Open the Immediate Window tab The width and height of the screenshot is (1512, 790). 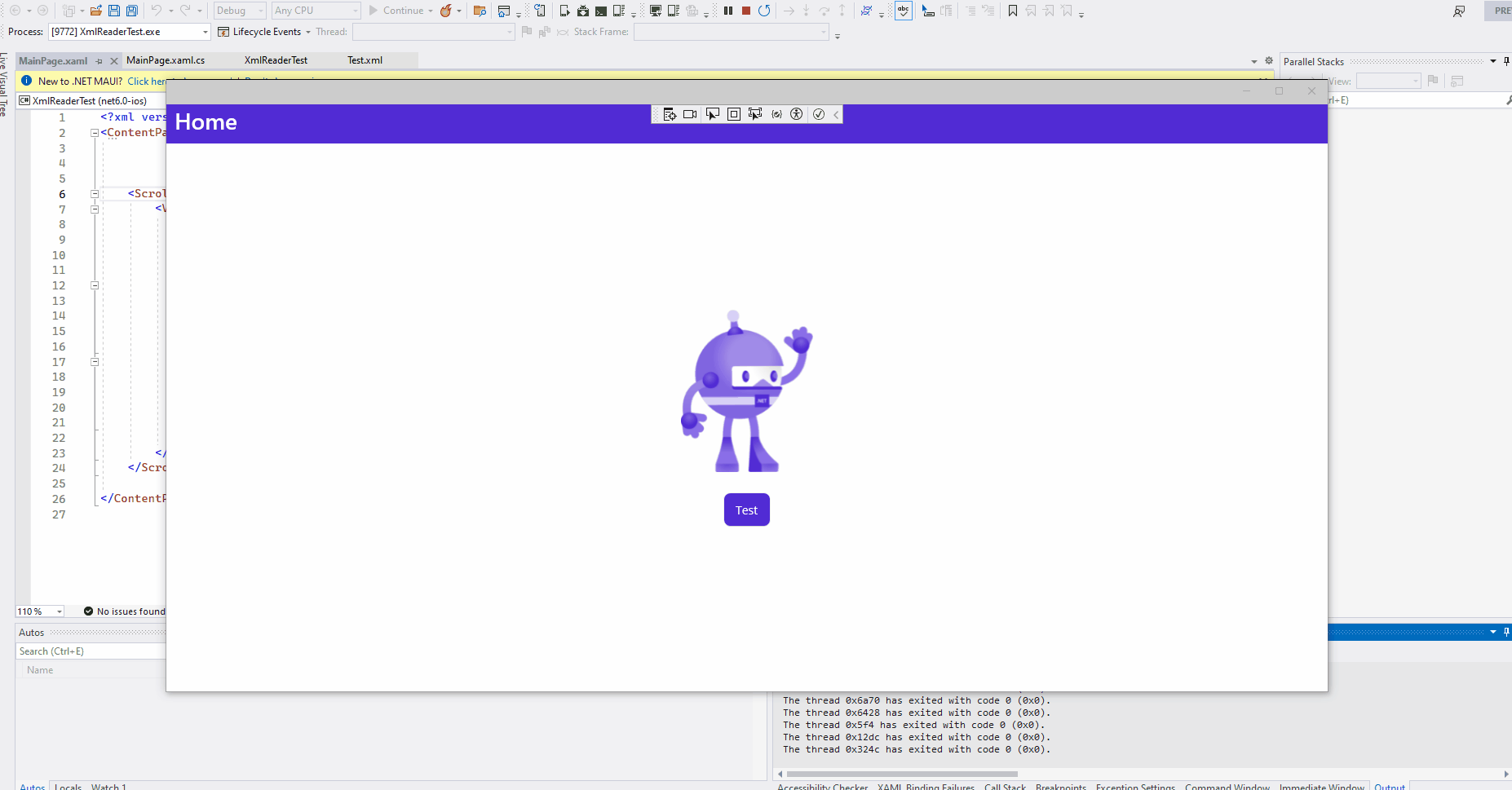(x=1321, y=787)
